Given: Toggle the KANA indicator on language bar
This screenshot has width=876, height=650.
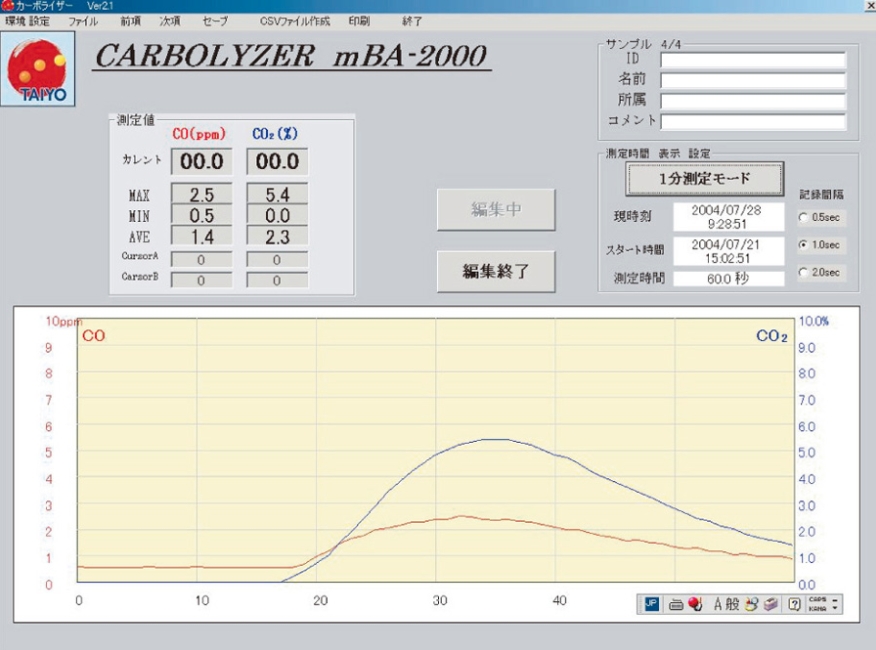Looking at the screenshot, I should click(817, 608).
